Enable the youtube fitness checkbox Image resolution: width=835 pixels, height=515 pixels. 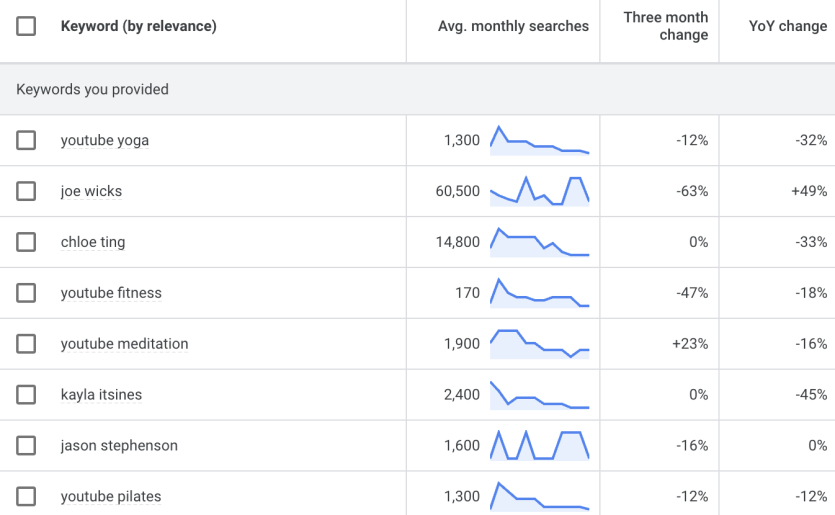[x=26, y=293]
